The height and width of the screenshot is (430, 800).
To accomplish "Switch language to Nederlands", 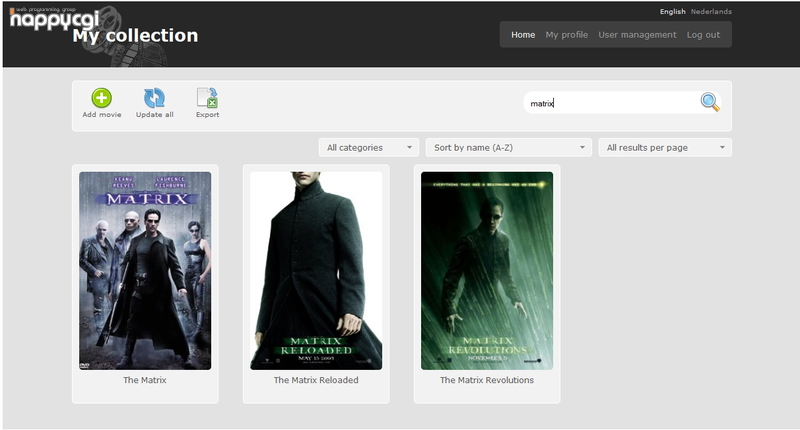I will pyautogui.click(x=711, y=11).
